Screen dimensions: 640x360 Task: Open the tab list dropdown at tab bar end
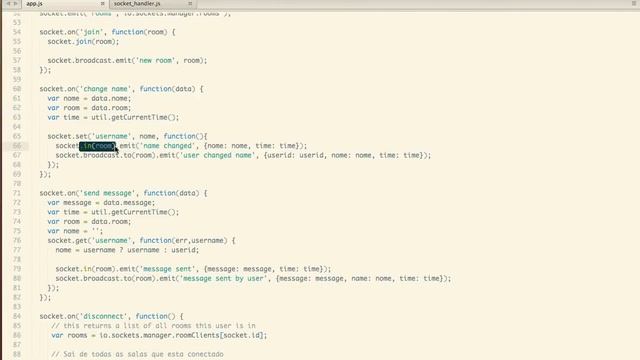[x=634, y=3]
